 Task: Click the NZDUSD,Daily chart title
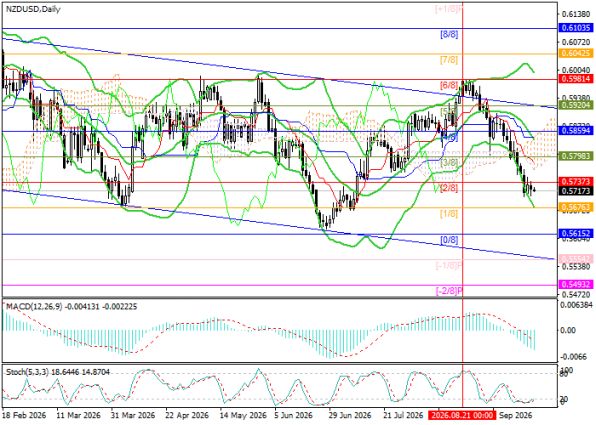click(x=33, y=10)
